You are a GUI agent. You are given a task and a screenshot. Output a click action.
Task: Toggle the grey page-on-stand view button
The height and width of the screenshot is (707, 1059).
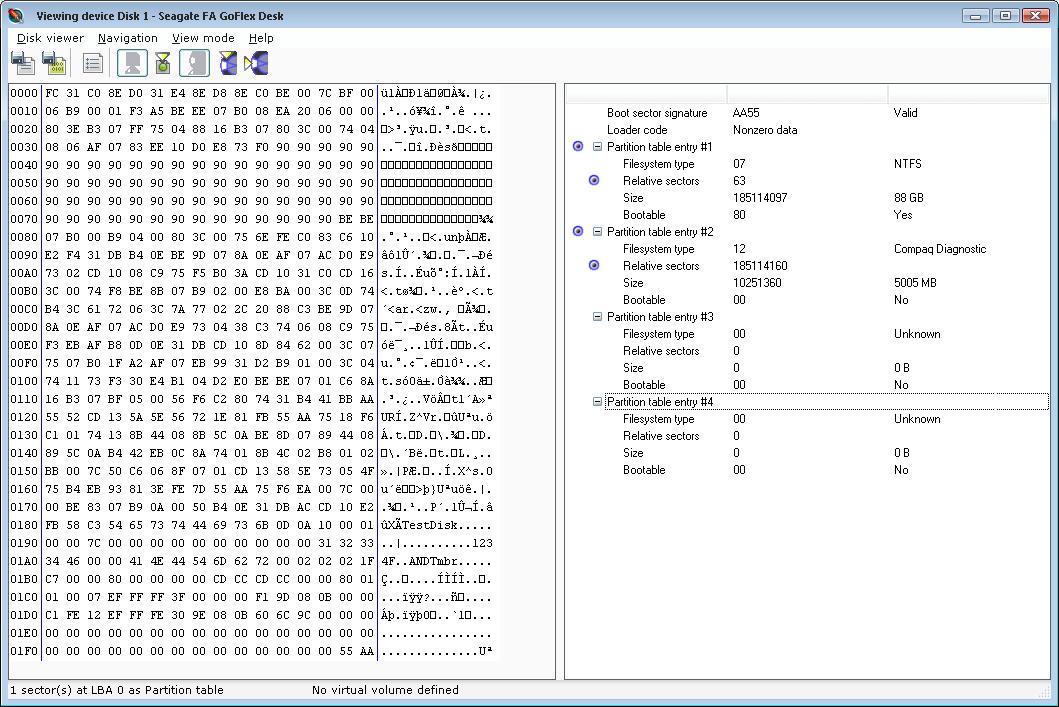coord(132,63)
